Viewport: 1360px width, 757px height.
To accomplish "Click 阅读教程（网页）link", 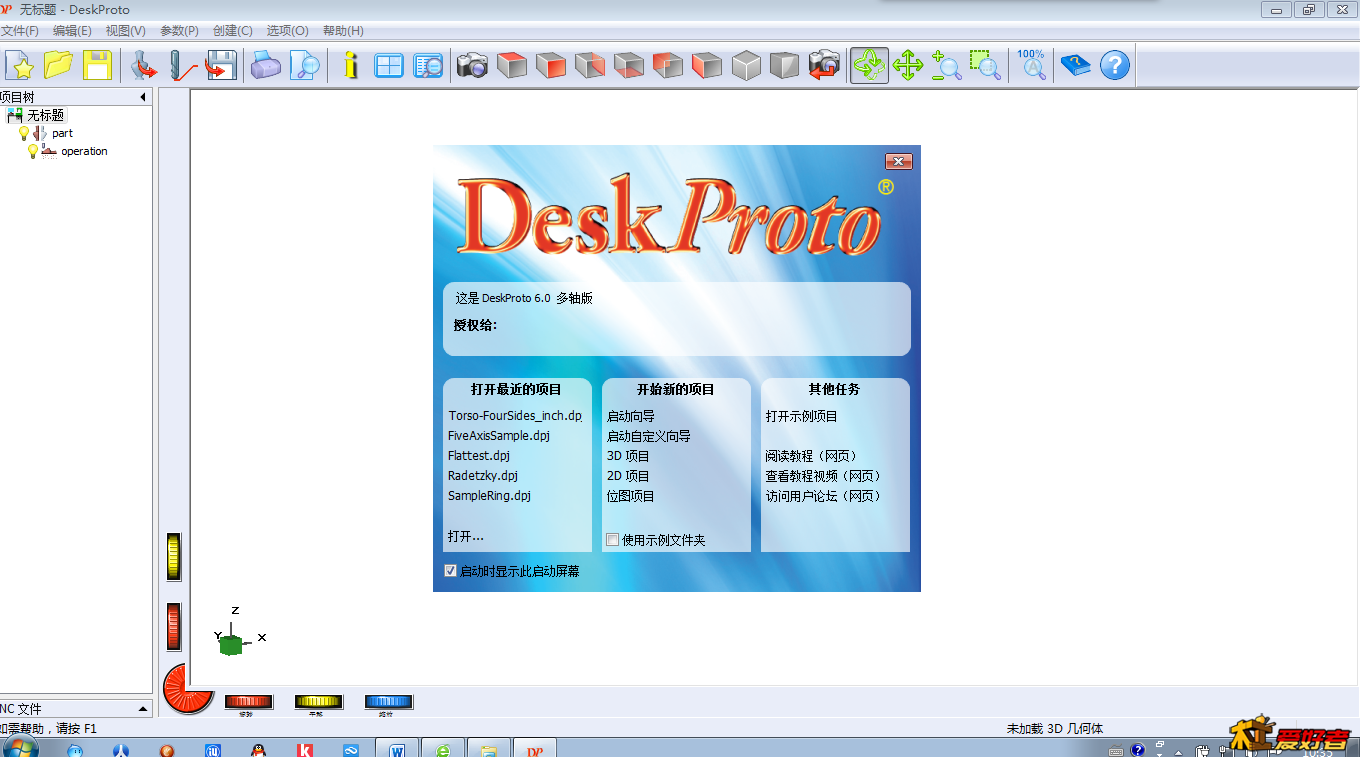I will point(812,456).
